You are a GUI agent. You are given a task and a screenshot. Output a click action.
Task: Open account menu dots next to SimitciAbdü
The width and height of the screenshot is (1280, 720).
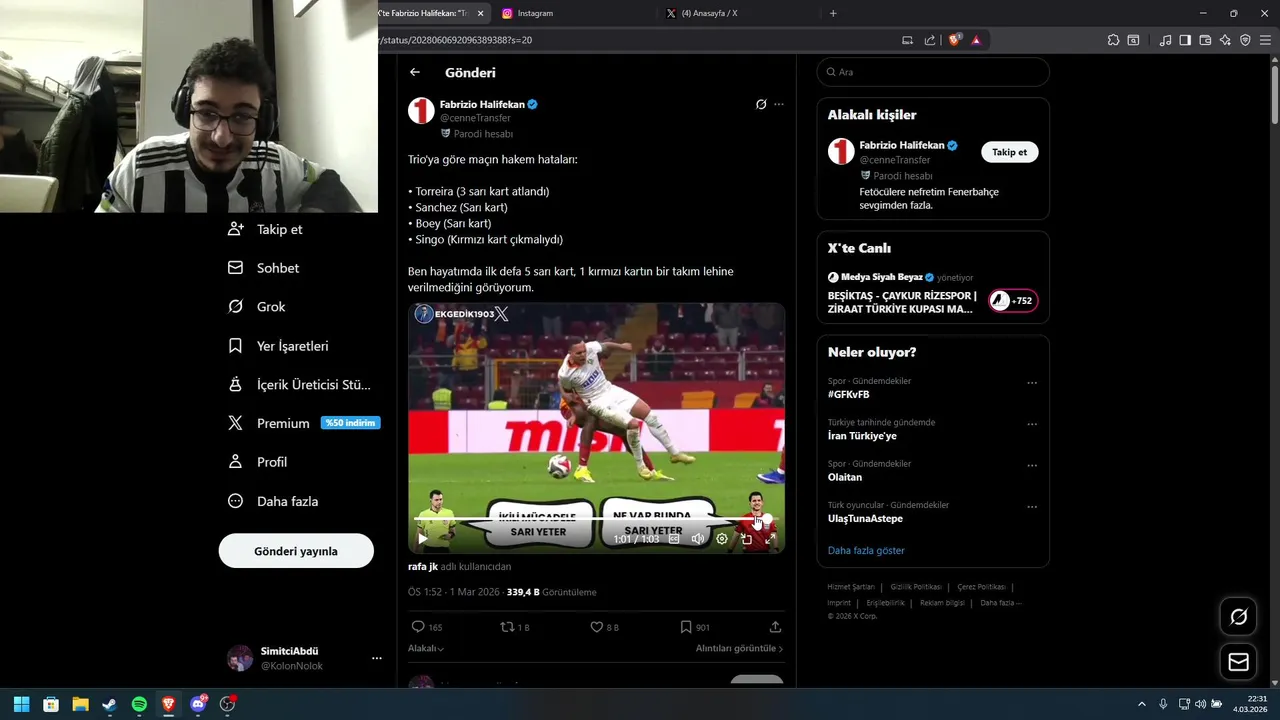pos(377,658)
